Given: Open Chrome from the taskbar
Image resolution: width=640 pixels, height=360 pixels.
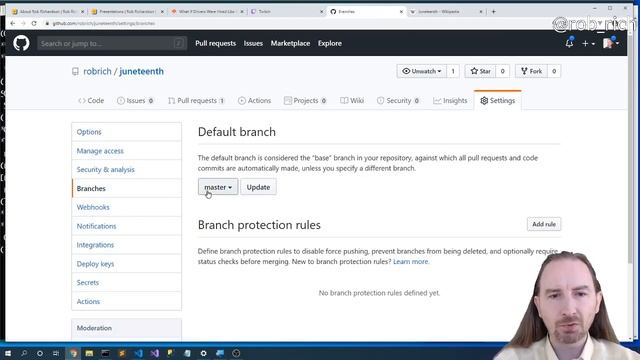Looking at the screenshot, I should click(x=73, y=353).
